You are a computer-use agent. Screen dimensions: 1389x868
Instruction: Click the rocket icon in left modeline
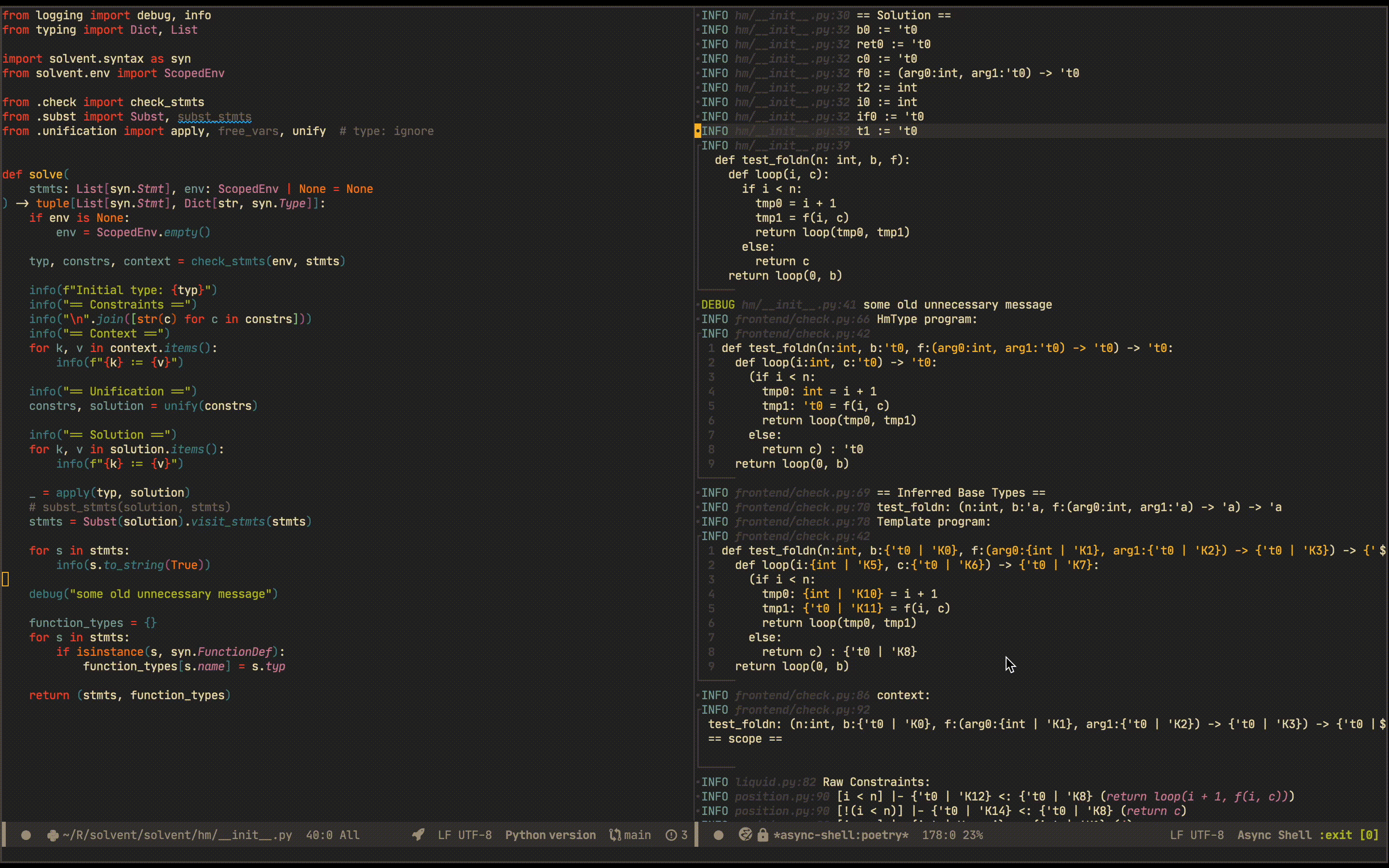pyautogui.click(x=419, y=835)
